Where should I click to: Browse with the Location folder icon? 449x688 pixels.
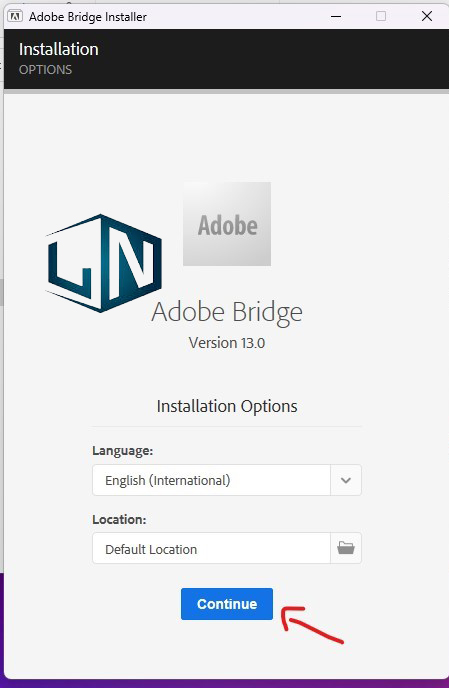[346, 548]
